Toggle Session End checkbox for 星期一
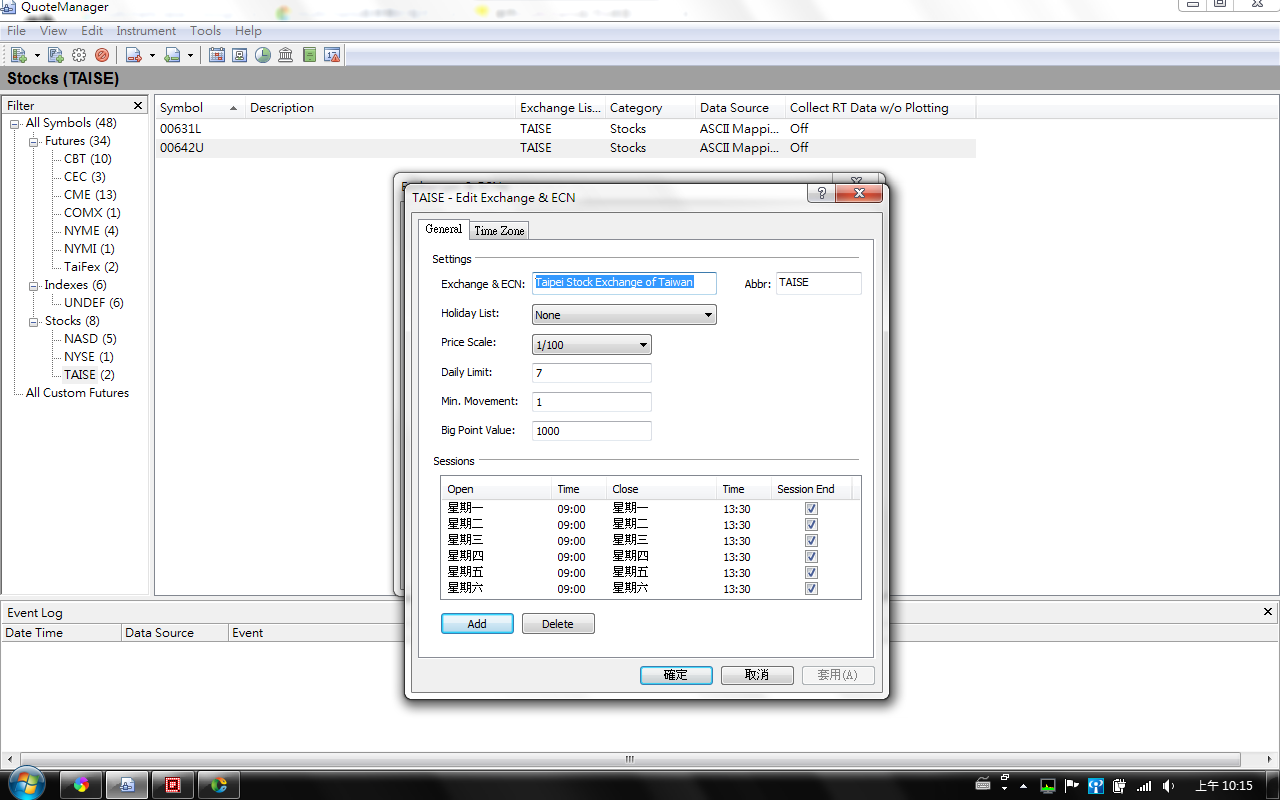Image resolution: width=1280 pixels, height=800 pixels. pyautogui.click(x=811, y=509)
